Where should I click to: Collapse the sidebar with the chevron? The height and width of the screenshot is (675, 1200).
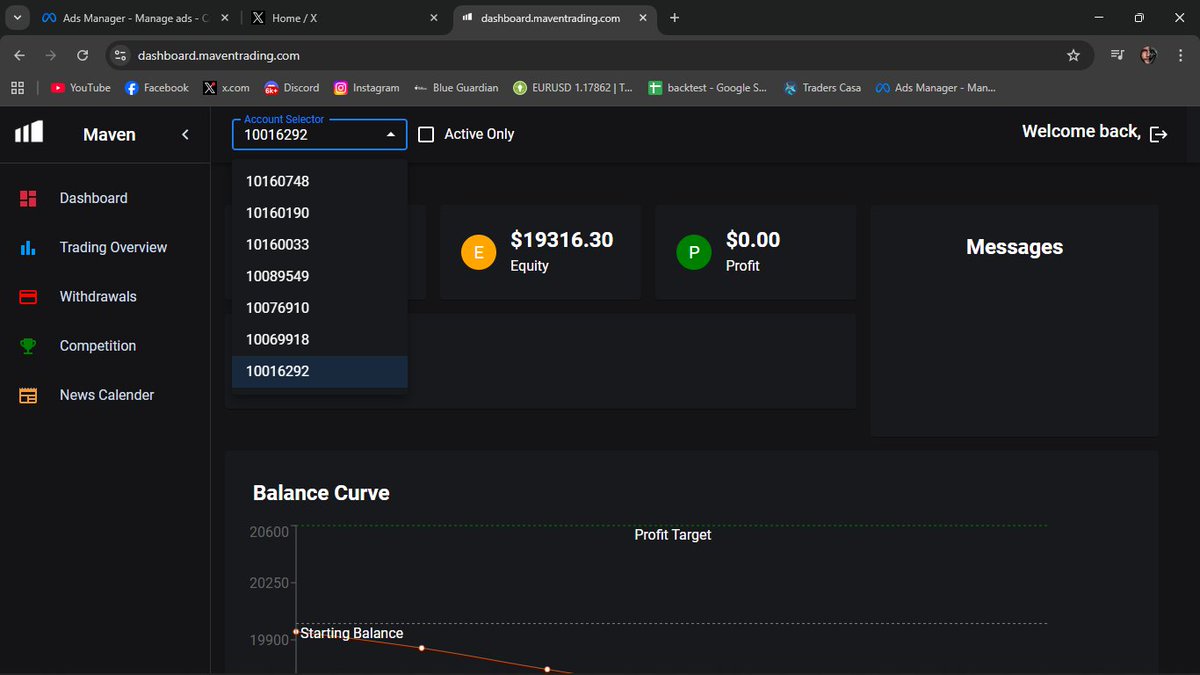[x=184, y=132]
